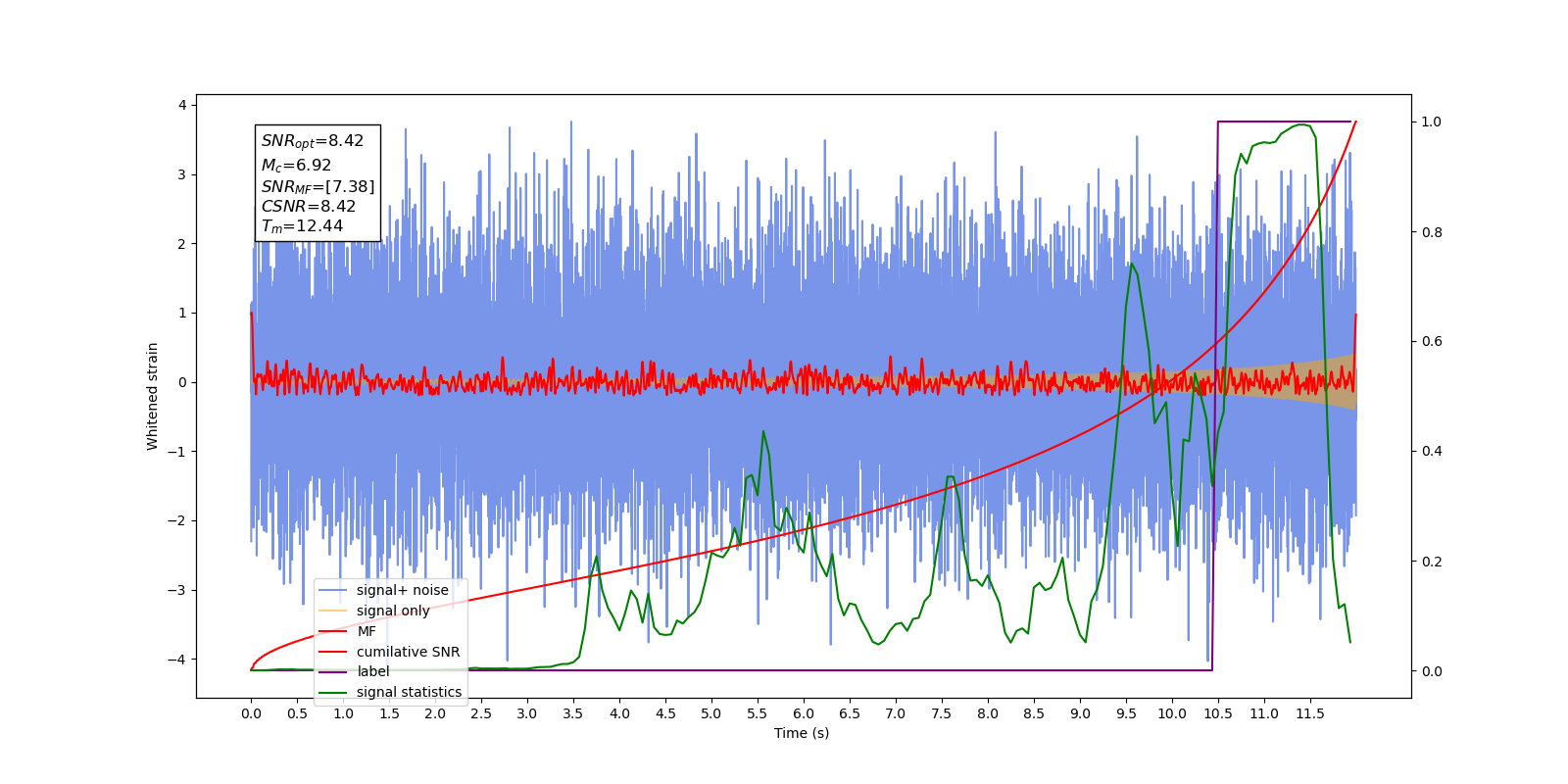The image size is (1568, 784).
Task: Click the green signal statistics peak near 9.5 s
Action: click(1131, 265)
